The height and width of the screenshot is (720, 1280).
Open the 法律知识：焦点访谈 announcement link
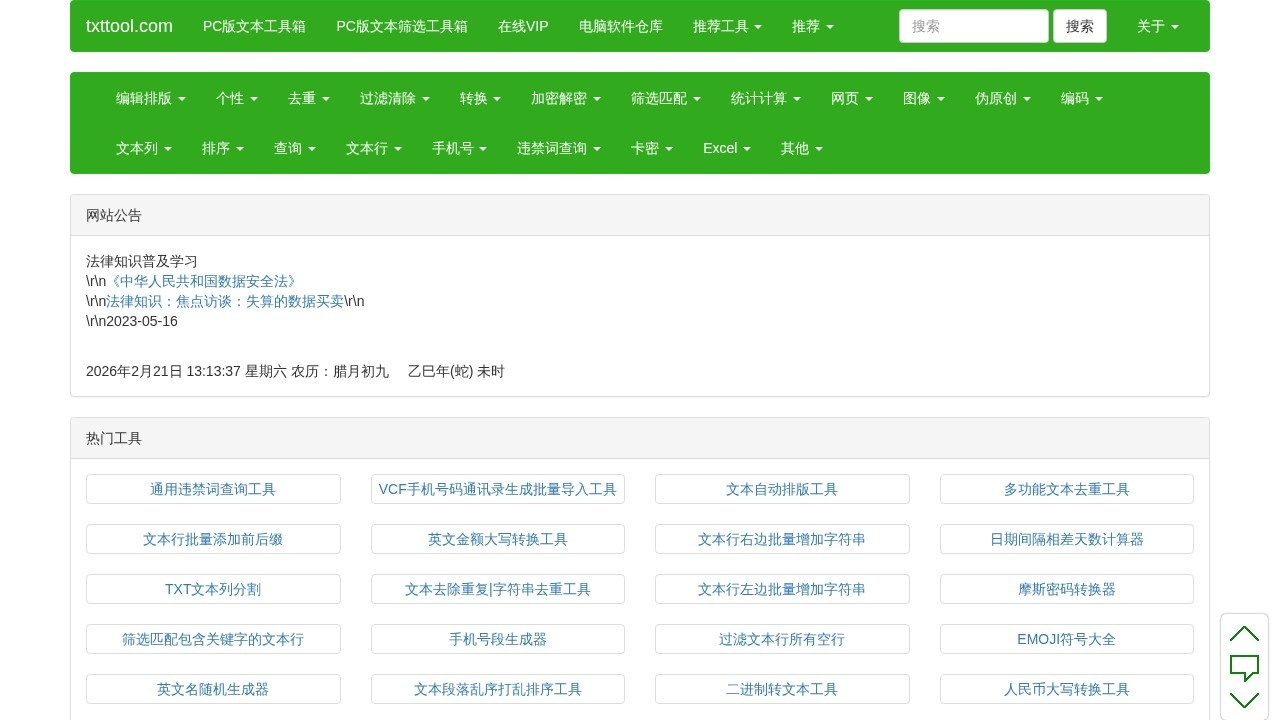click(225, 301)
